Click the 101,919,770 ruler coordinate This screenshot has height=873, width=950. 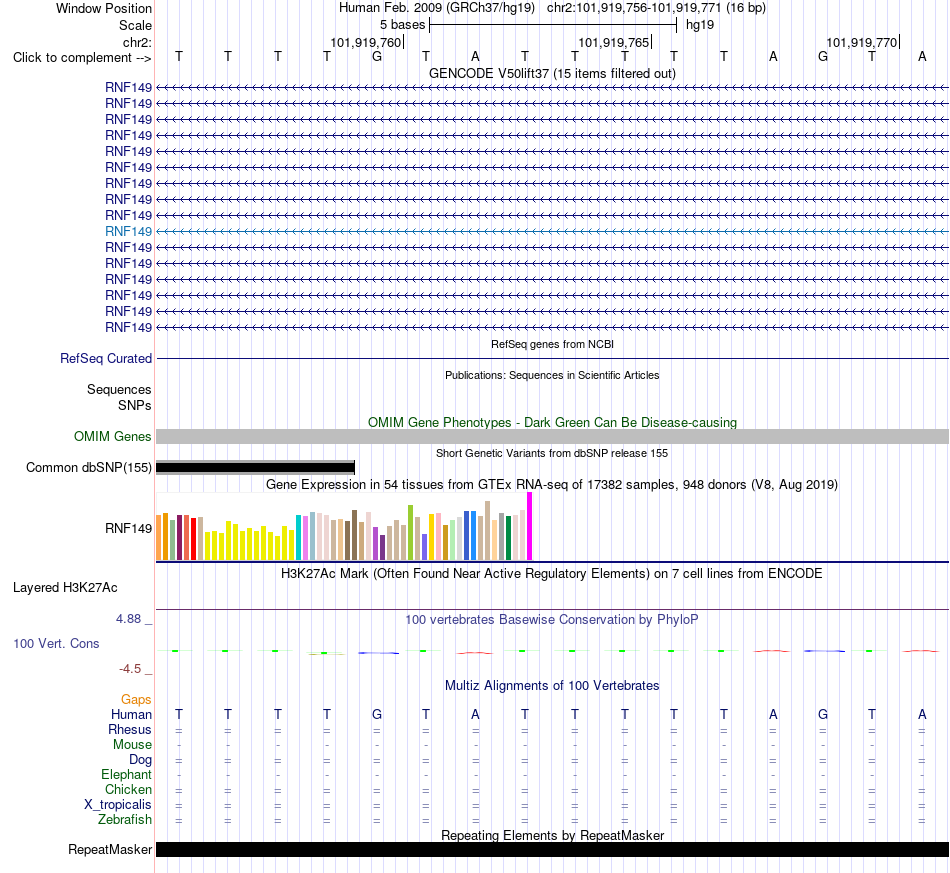[862, 42]
